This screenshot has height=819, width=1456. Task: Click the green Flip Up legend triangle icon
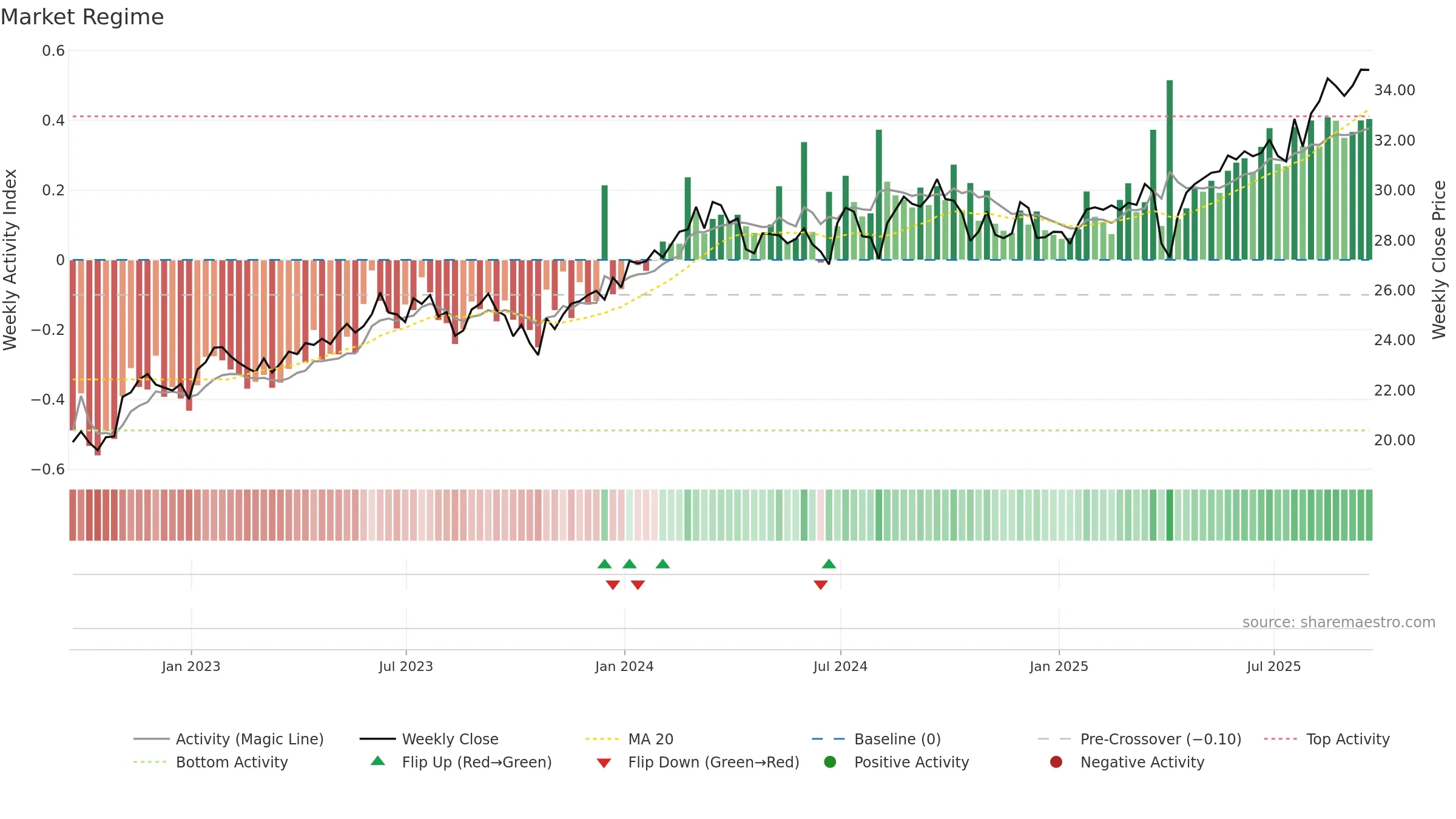378,761
